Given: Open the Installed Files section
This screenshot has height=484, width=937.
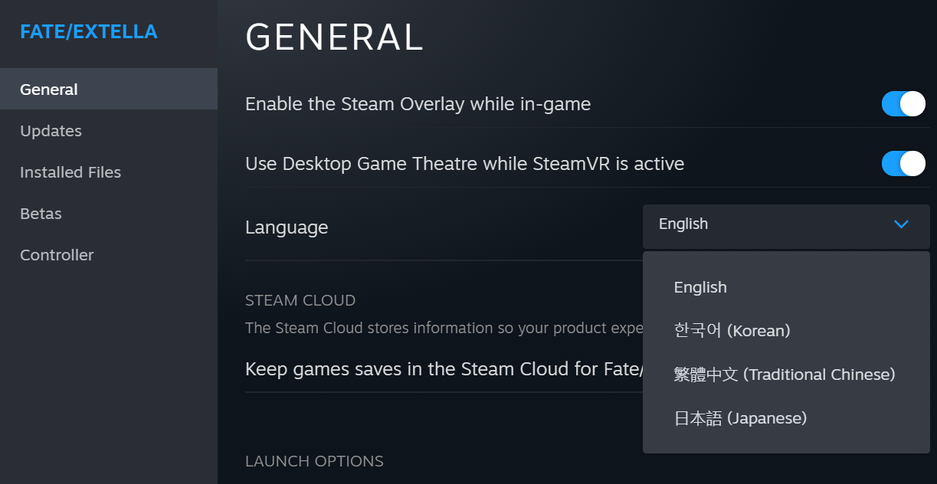Looking at the screenshot, I should point(70,173).
